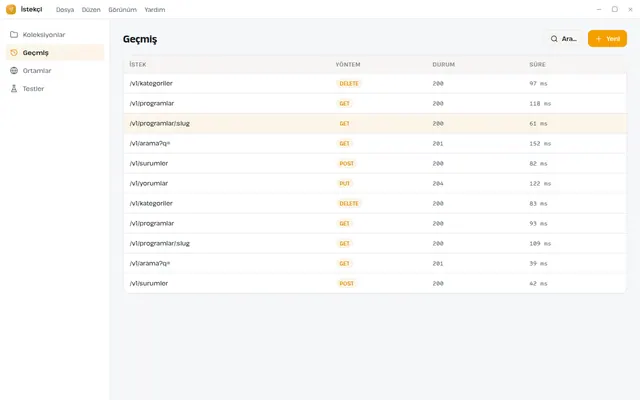Click the search magnifier icon
This screenshot has height=400, width=640.
pos(554,39)
